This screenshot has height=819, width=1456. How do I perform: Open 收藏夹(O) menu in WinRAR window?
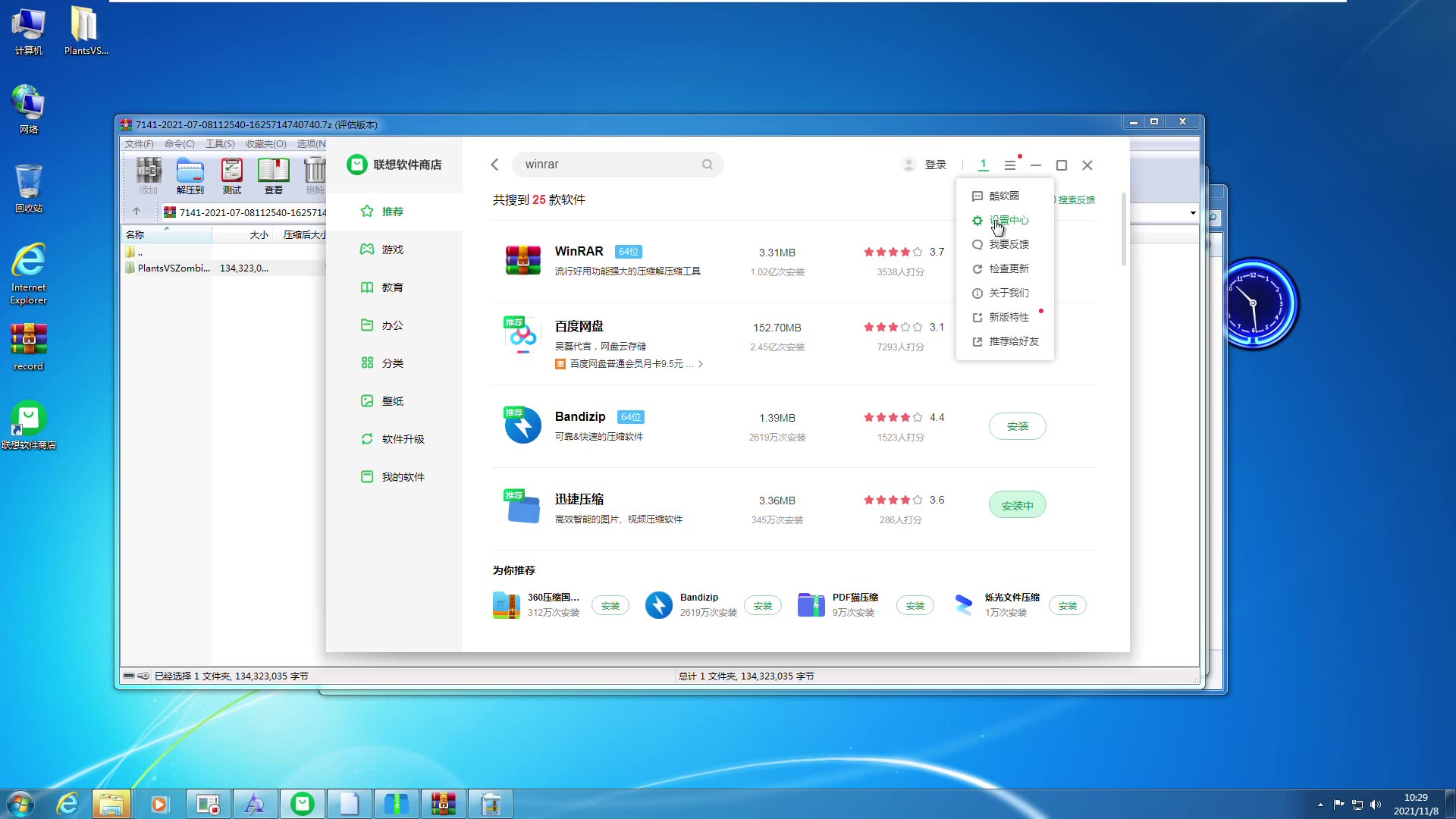coord(265,144)
